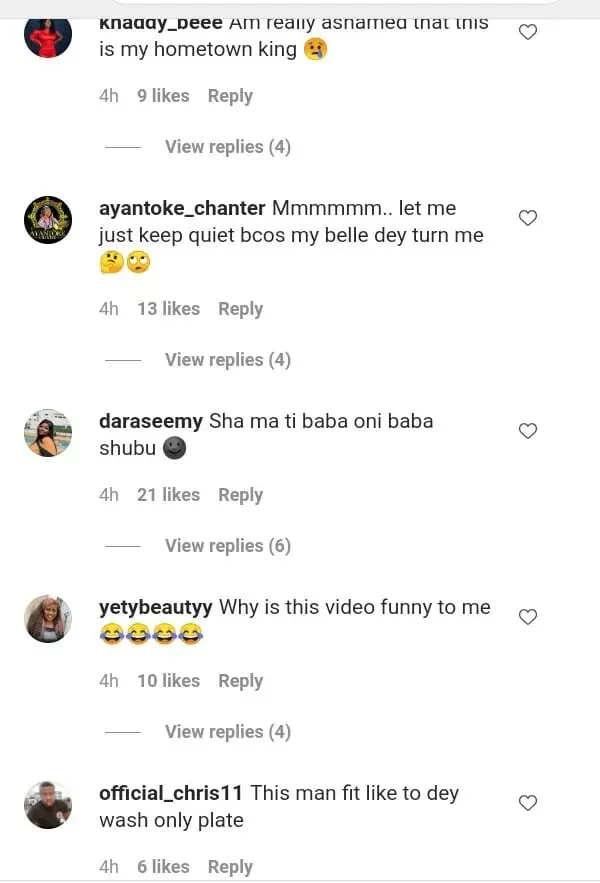View the 21 likes on daraseemy's comment

pyautogui.click(x=168, y=495)
